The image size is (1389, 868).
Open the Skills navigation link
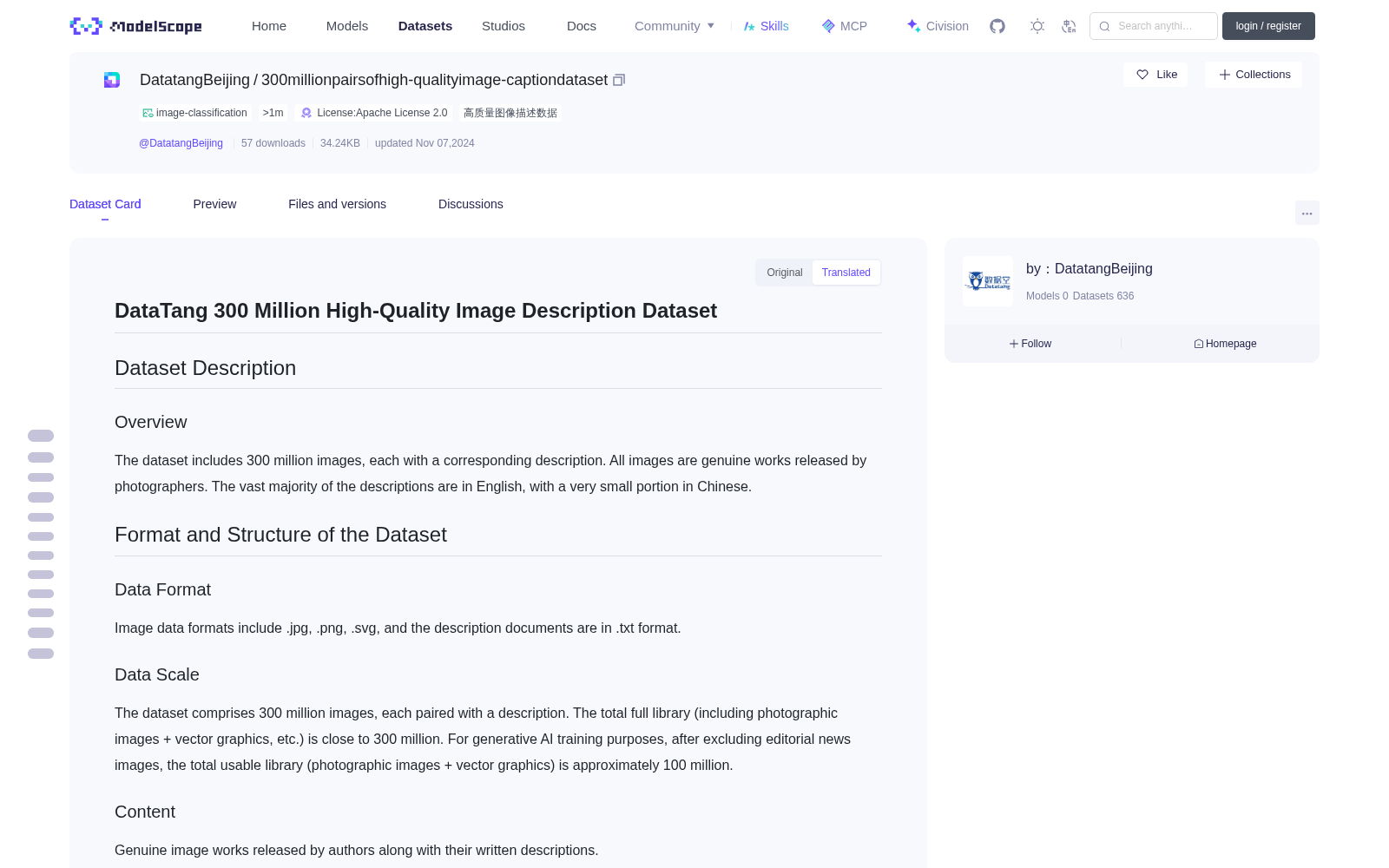tap(766, 26)
